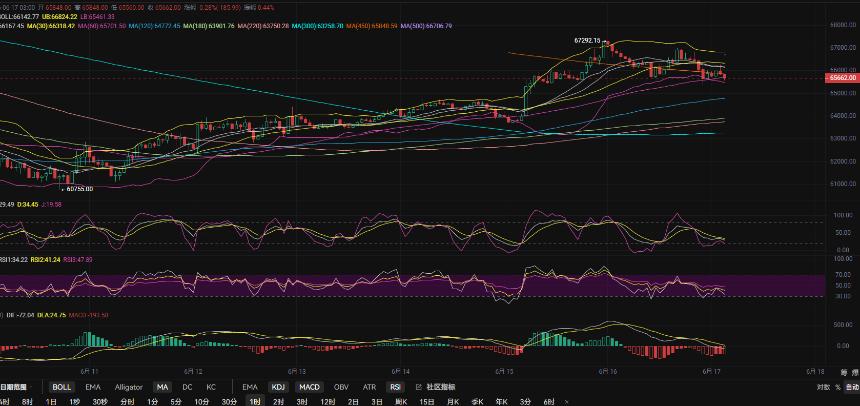Open the 社区指标 community indicators icon

[x=419, y=387]
